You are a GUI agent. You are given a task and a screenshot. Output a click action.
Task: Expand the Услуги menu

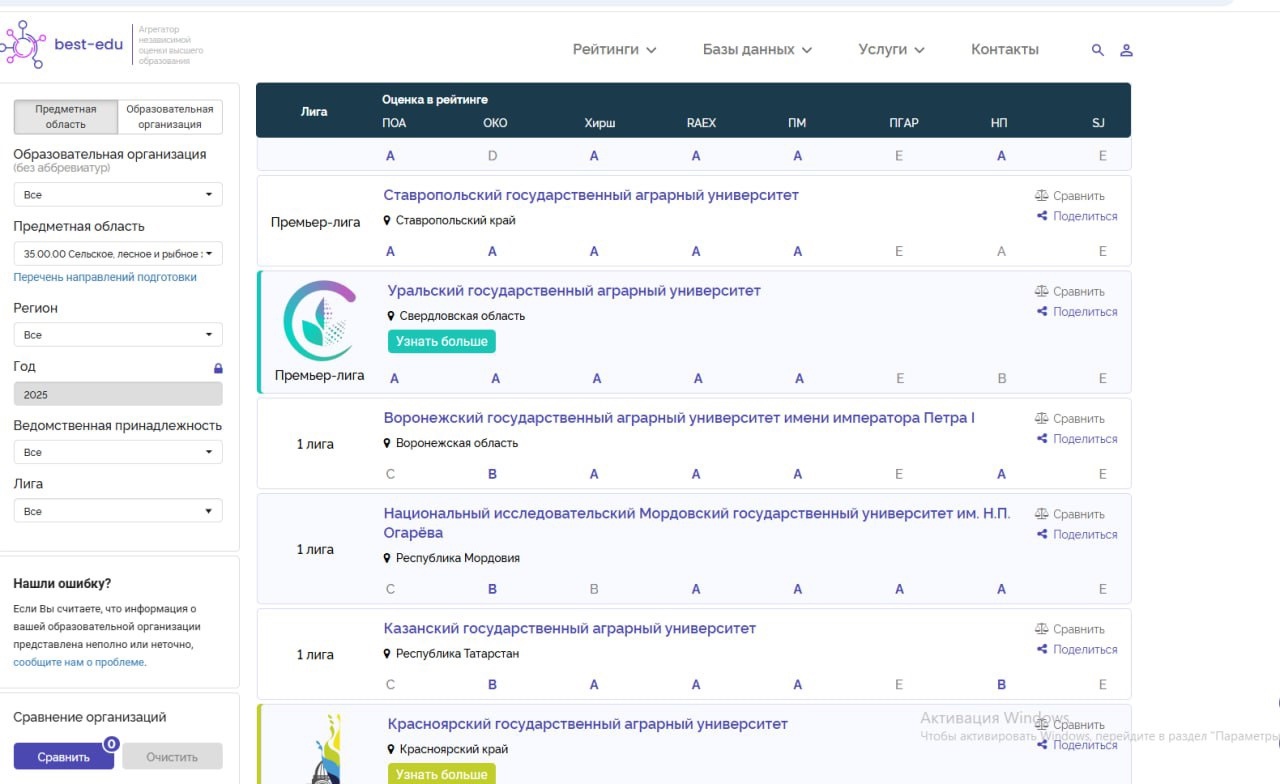pyautogui.click(x=891, y=49)
